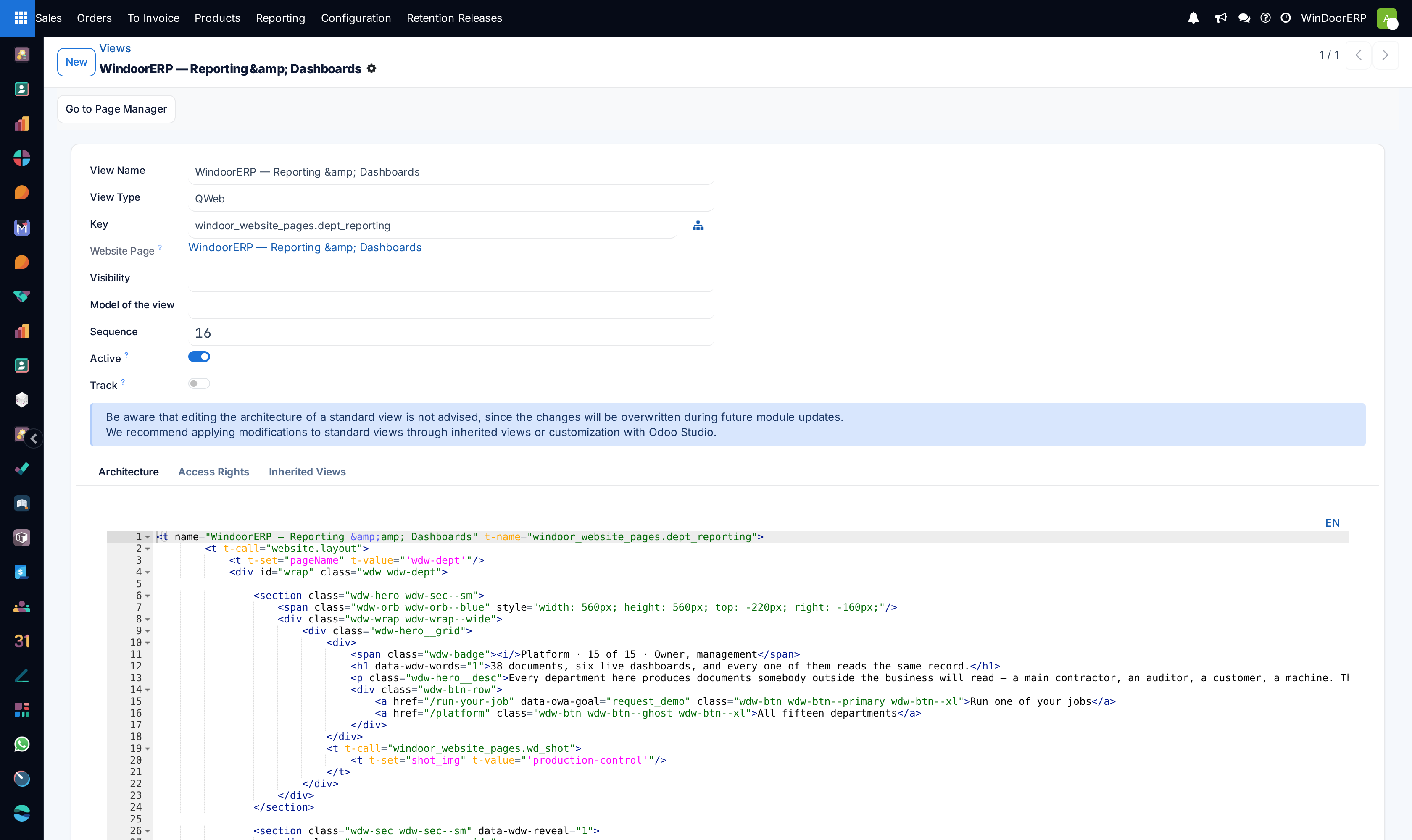
Task: Go to previous record with pager arrow
Action: click(1358, 55)
